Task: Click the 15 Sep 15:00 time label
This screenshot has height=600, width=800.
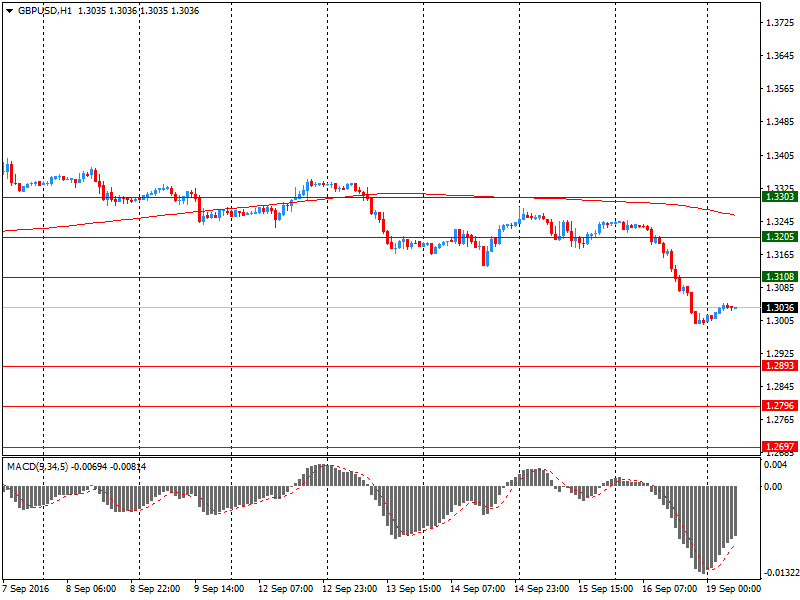Action: pyautogui.click(x=606, y=589)
